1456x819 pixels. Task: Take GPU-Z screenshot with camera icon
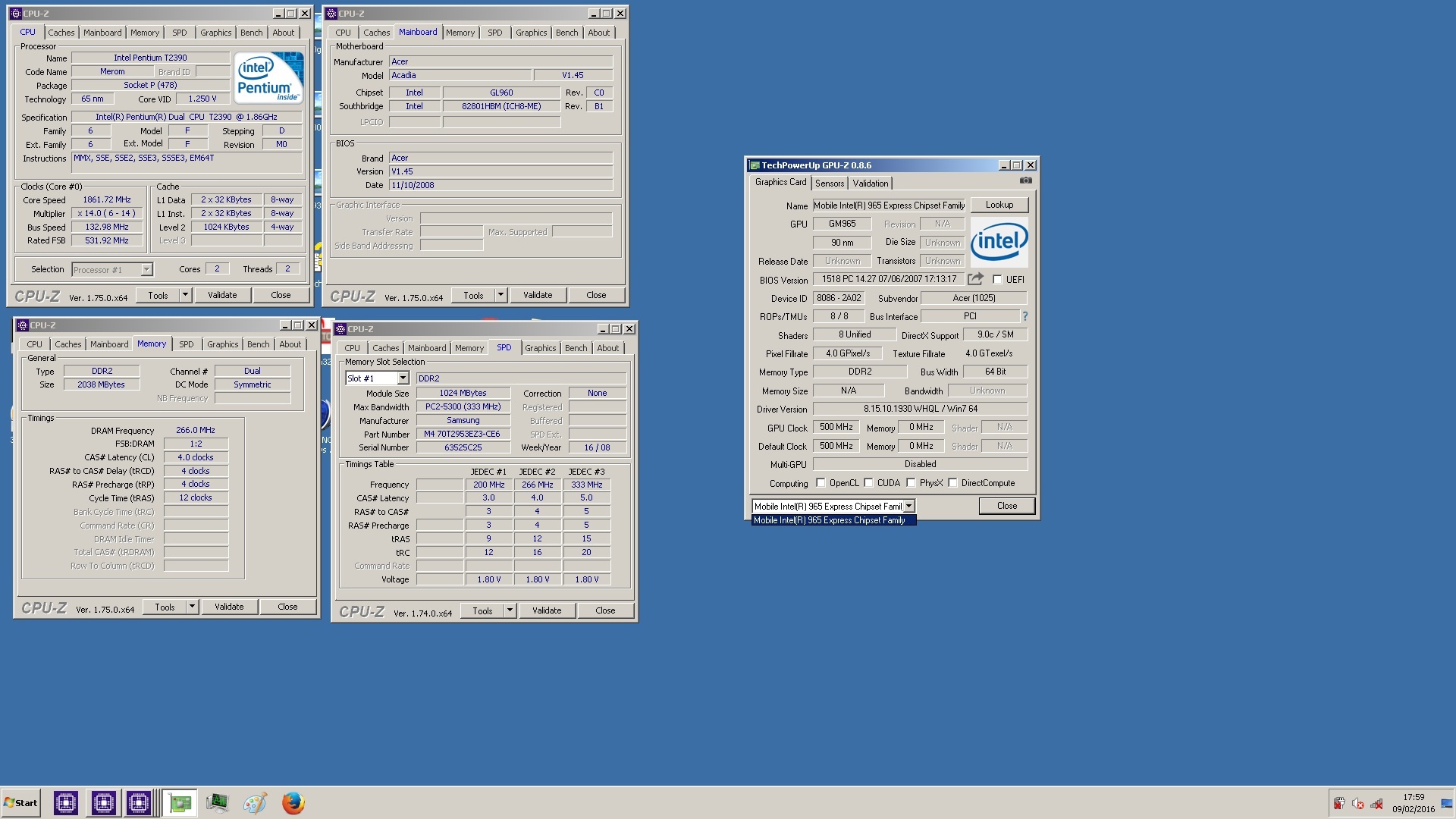click(1025, 180)
